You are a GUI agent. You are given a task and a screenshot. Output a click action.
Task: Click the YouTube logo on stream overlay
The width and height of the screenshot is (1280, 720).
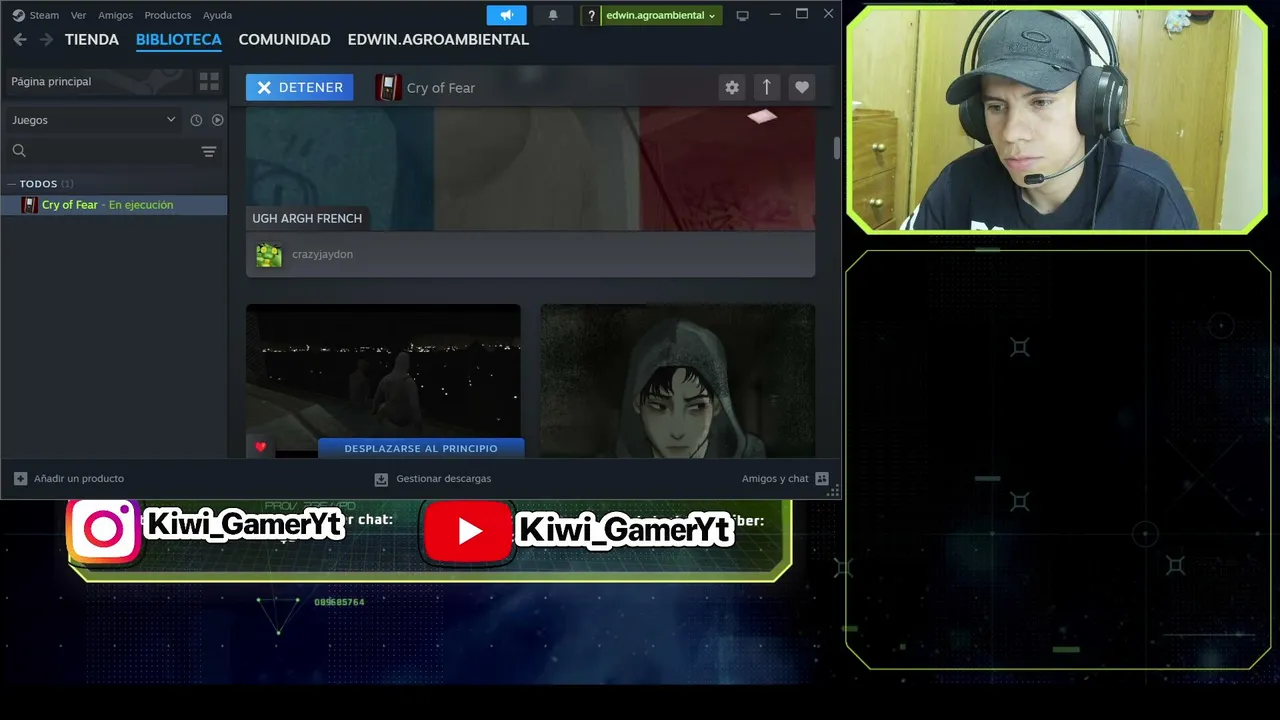point(468,531)
